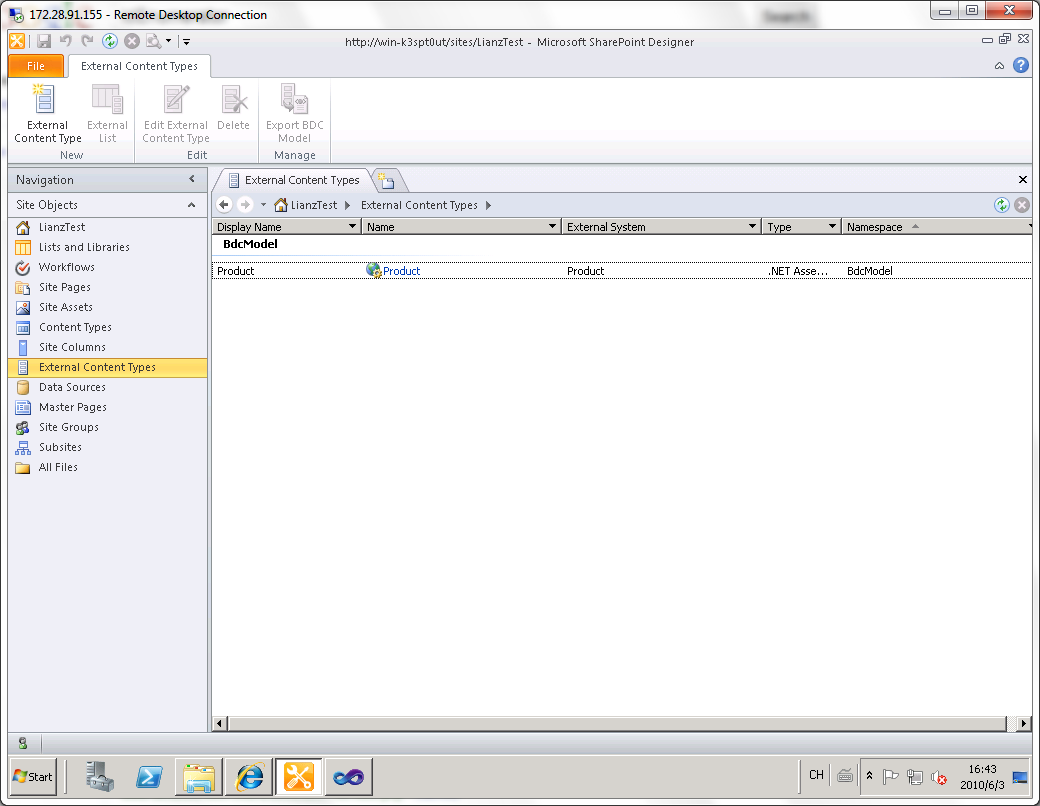Sort by the Namespace column header

click(935, 226)
